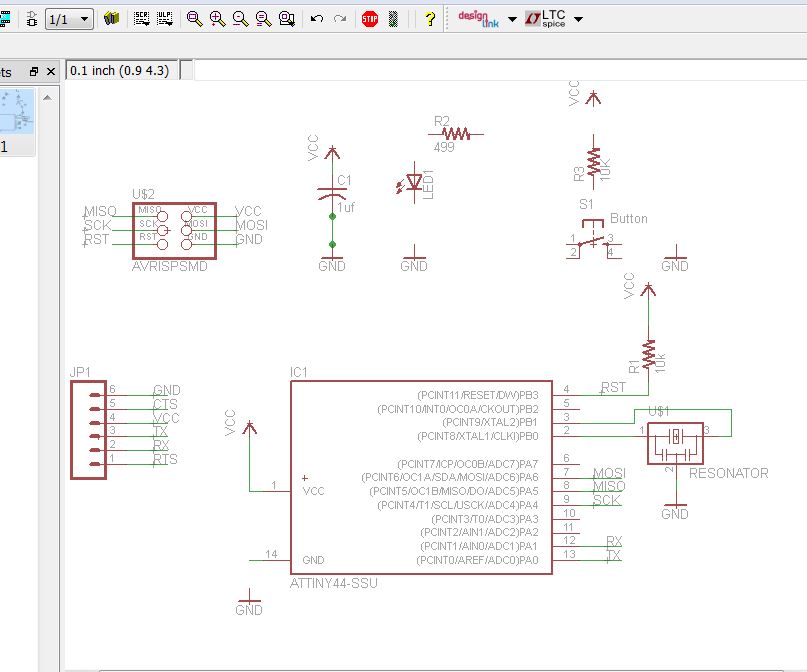The width and height of the screenshot is (807, 672).
Task: Click the GND symbol below LED1
Action: (414, 260)
